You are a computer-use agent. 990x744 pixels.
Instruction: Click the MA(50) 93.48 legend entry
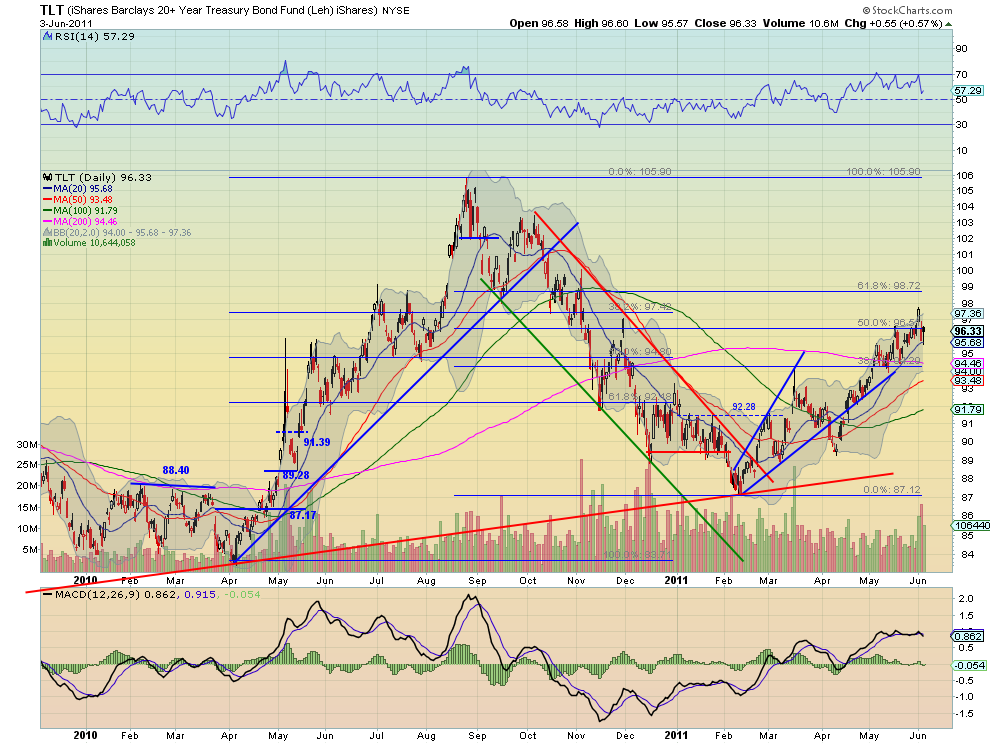point(83,200)
